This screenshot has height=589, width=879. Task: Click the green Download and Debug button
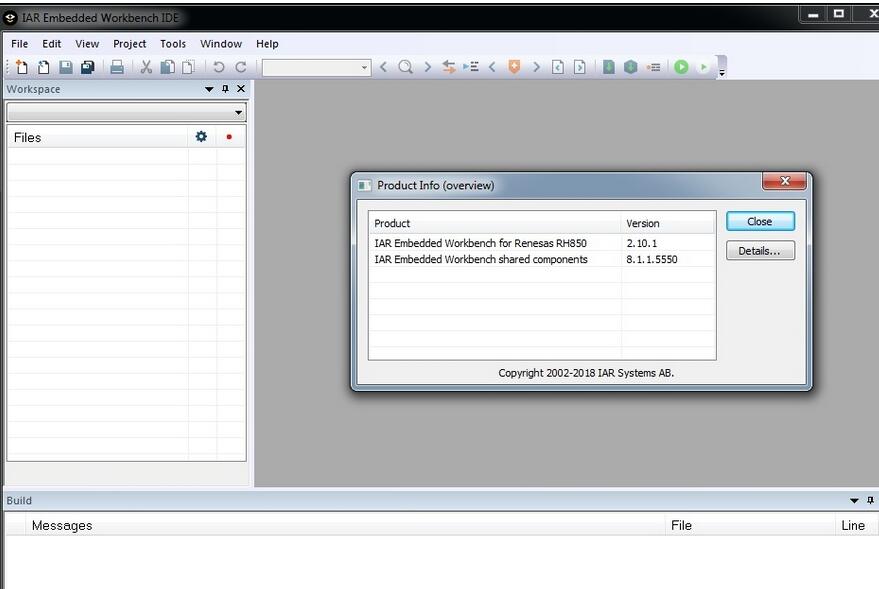point(681,67)
